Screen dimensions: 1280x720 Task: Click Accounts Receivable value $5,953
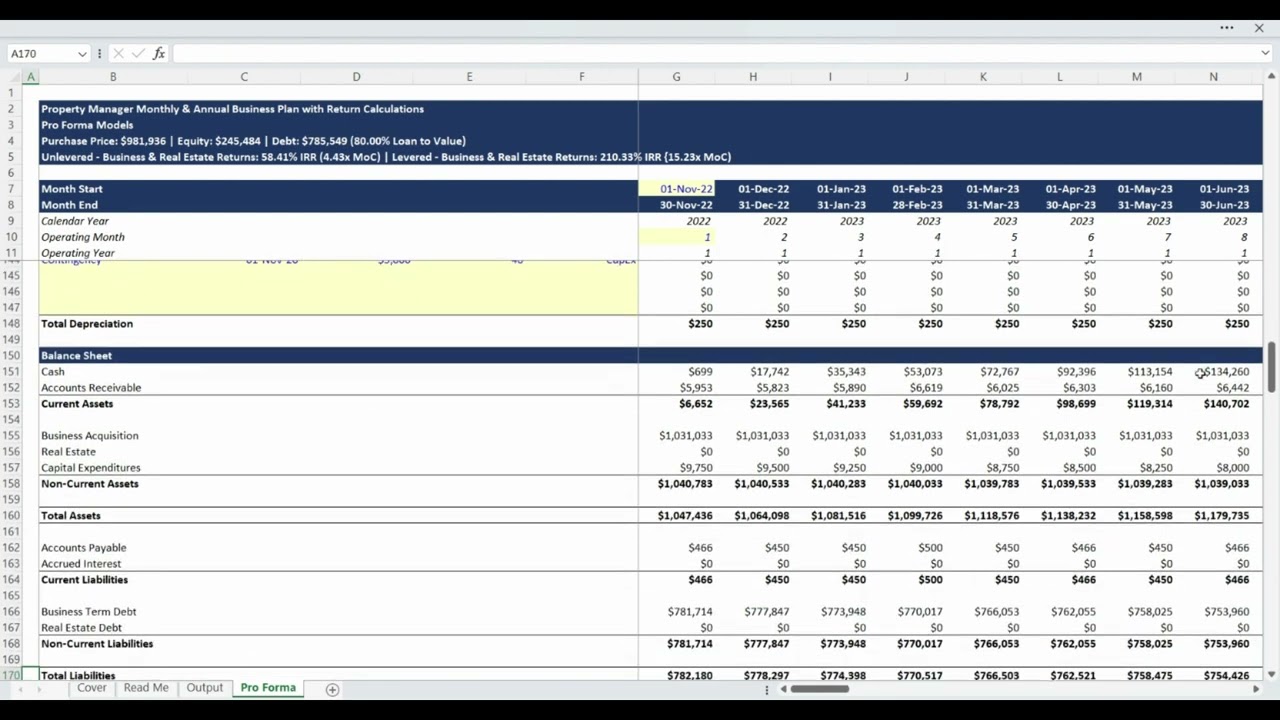696,388
